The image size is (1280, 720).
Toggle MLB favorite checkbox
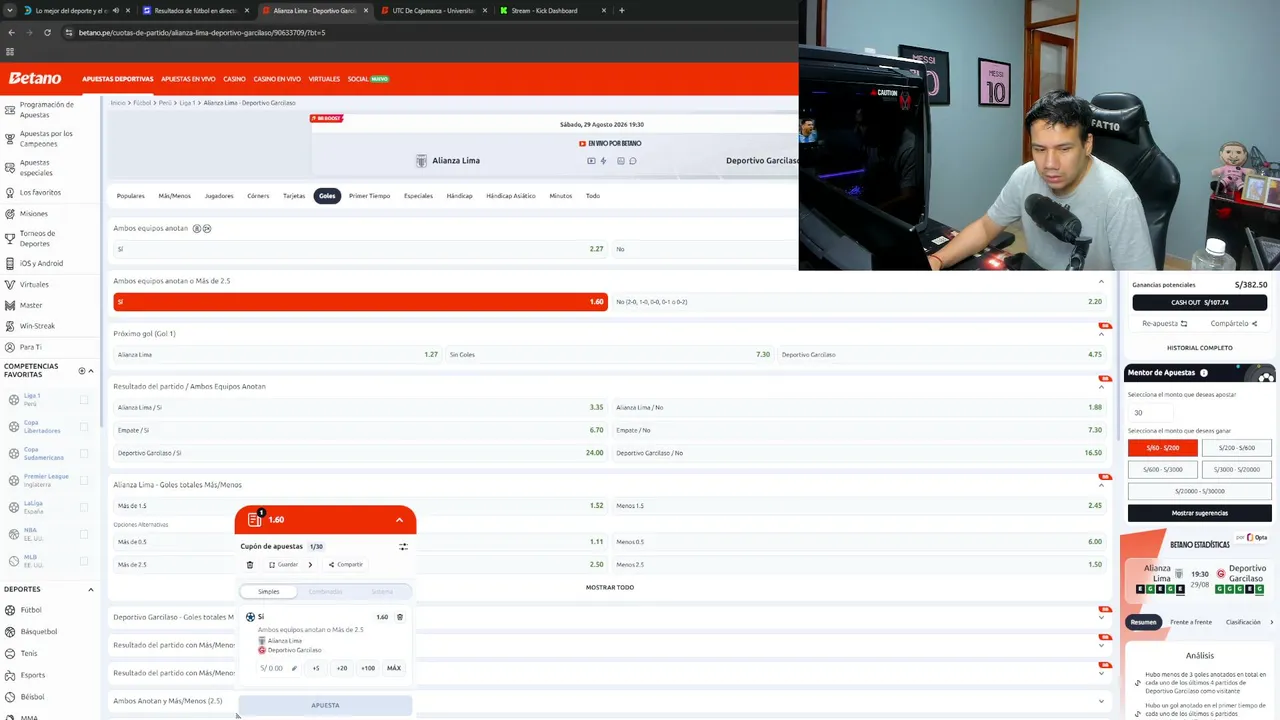pyautogui.click(x=84, y=561)
